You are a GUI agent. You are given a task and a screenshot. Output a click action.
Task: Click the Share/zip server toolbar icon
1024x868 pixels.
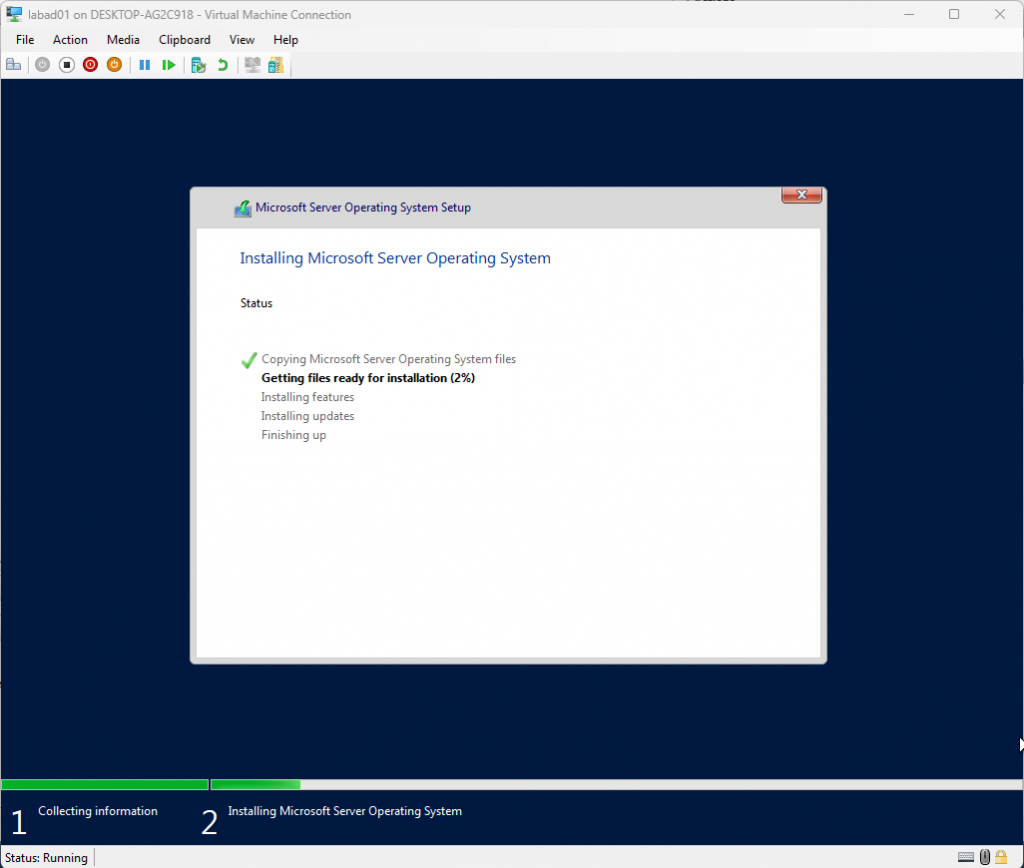pyautogui.click(x=275, y=65)
